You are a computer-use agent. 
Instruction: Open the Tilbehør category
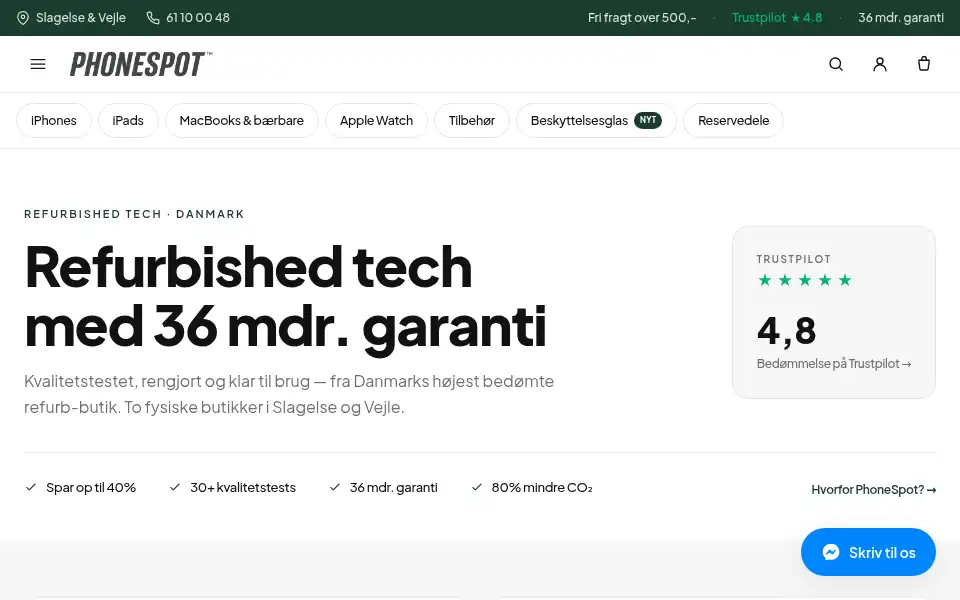tap(471, 121)
